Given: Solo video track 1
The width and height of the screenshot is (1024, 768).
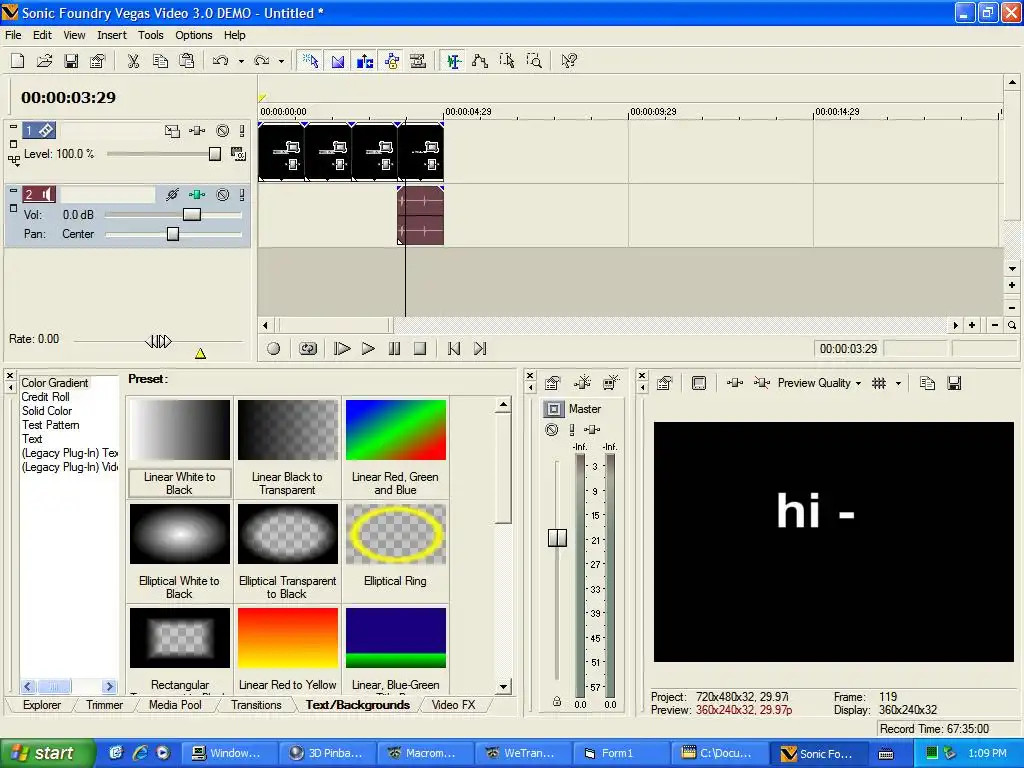Looking at the screenshot, I should coord(242,131).
